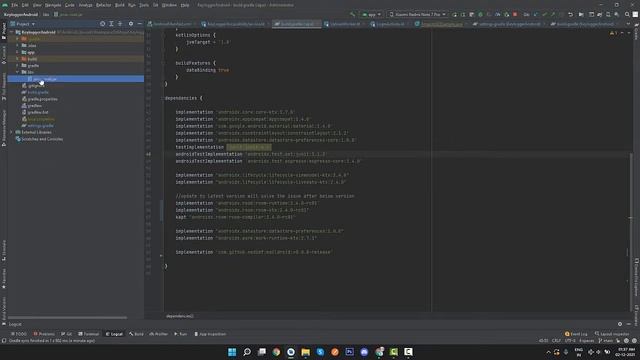Open the Xiaomi Redmi Note 7 Pro device dropdown
The width and height of the screenshot is (640, 360).
click(417, 14)
